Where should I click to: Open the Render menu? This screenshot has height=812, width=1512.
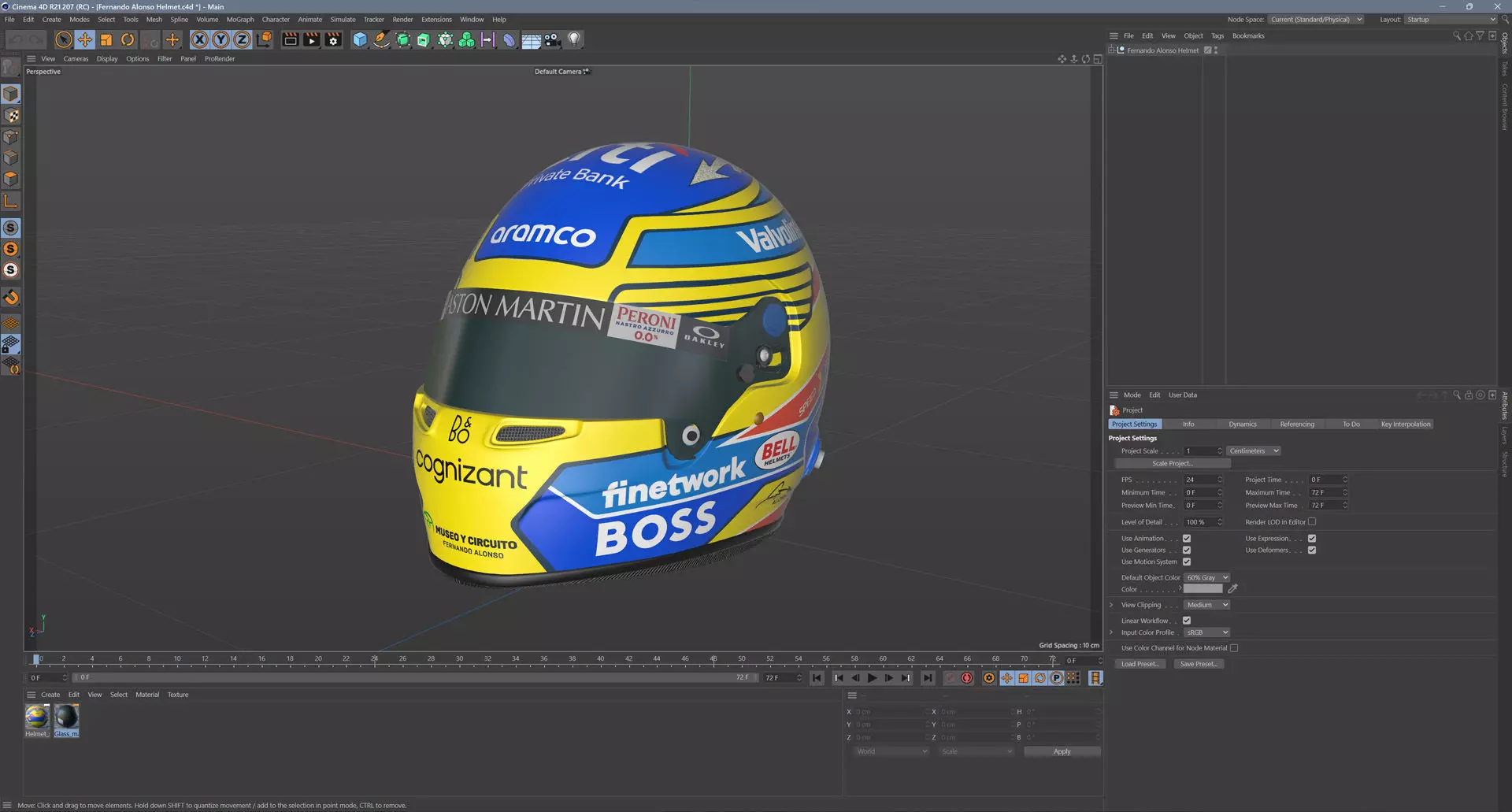[402, 20]
